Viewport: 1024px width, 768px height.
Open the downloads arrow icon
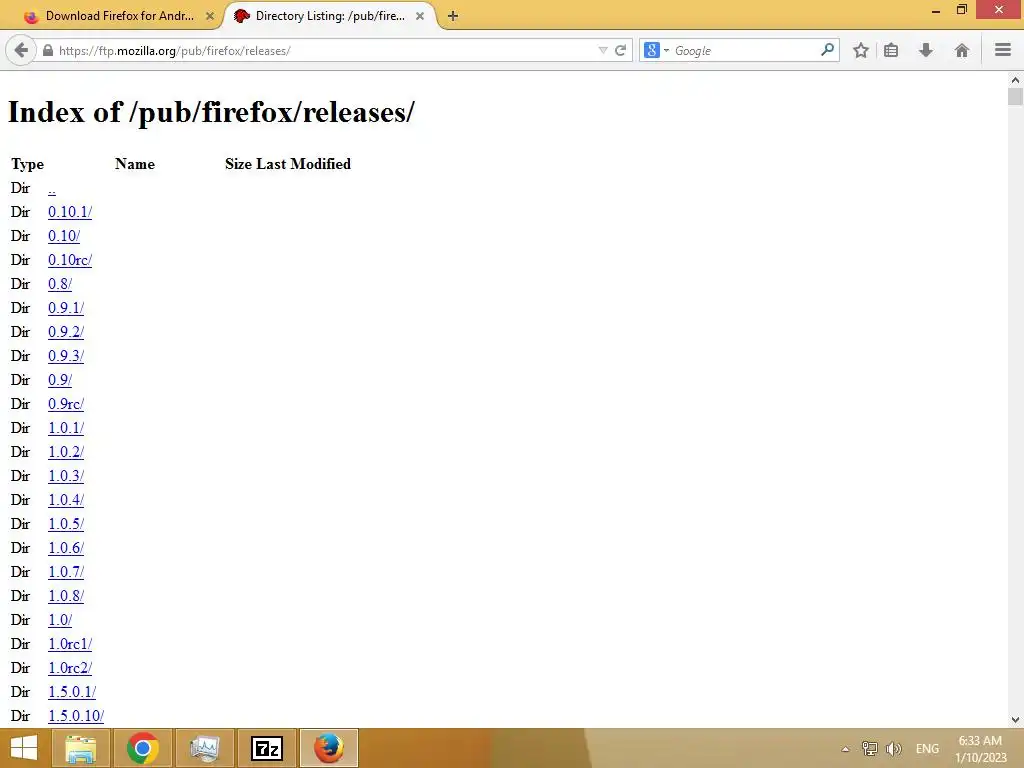pos(926,50)
